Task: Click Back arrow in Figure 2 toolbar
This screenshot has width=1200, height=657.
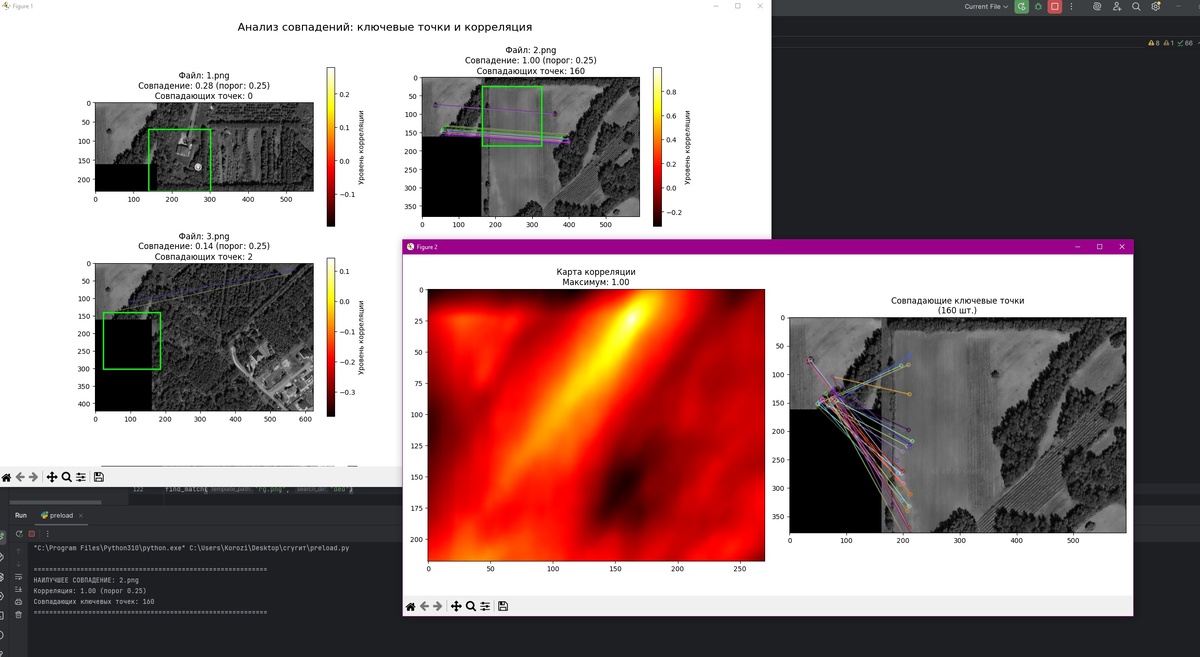Action: 424,606
